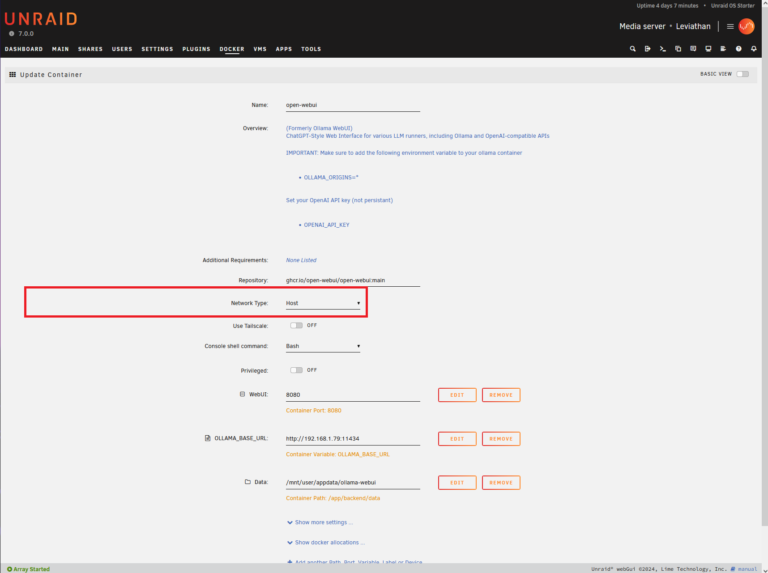Turn on the Privileged toggle
The image size is (768, 573).
click(x=296, y=370)
